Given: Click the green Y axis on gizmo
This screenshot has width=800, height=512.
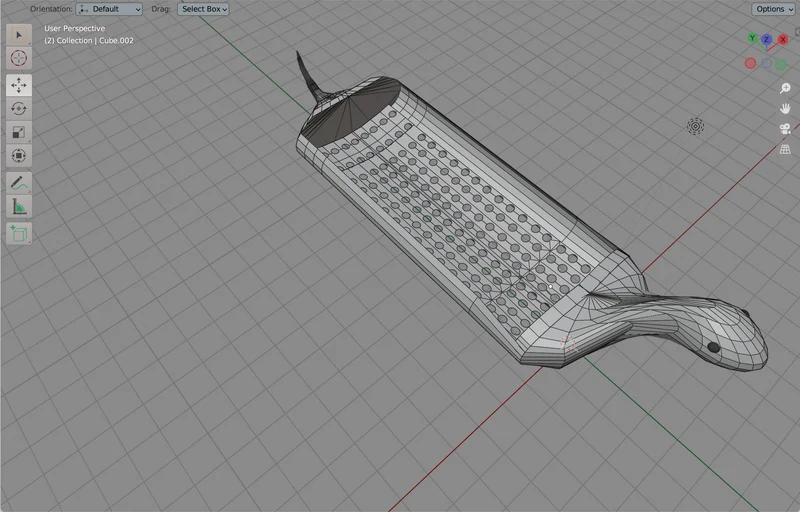Looking at the screenshot, I should point(752,38).
